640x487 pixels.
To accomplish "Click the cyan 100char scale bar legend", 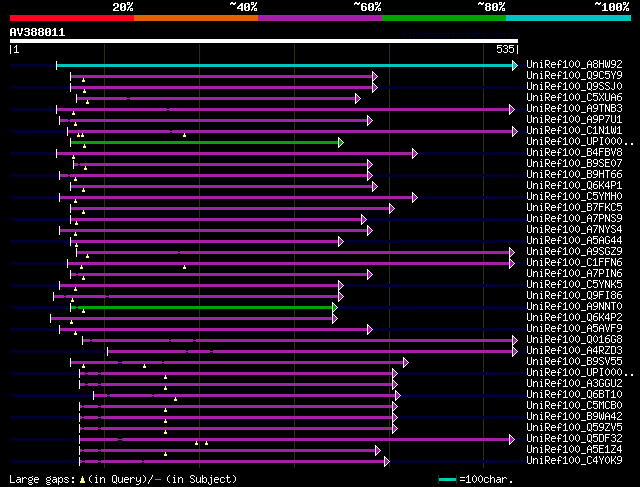I will [x=447, y=479].
